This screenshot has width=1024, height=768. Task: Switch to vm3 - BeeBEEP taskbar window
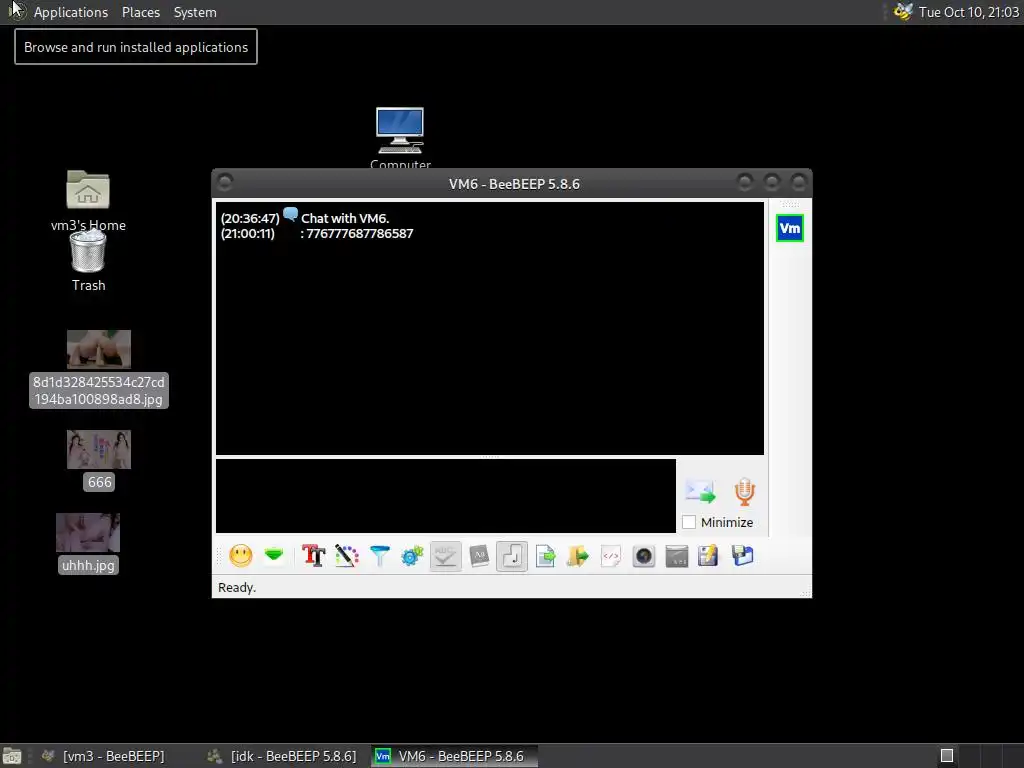tap(103, 756)
